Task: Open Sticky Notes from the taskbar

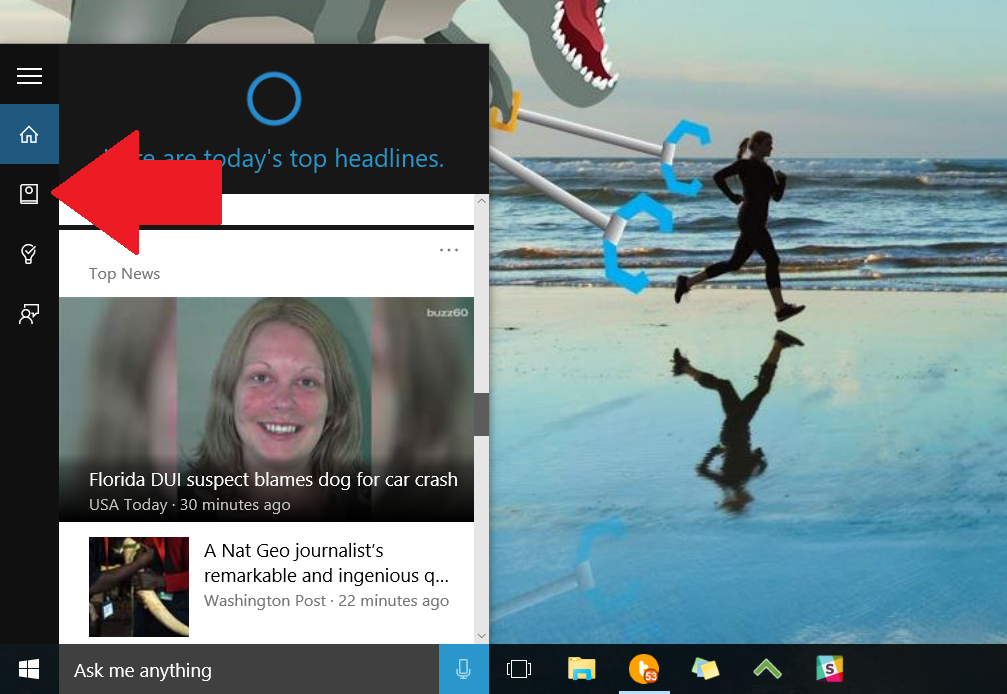Action: tap(704, 670)
